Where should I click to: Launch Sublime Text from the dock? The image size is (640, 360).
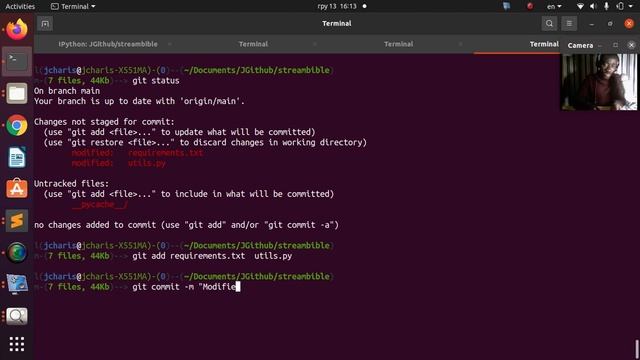pos(17,221)
